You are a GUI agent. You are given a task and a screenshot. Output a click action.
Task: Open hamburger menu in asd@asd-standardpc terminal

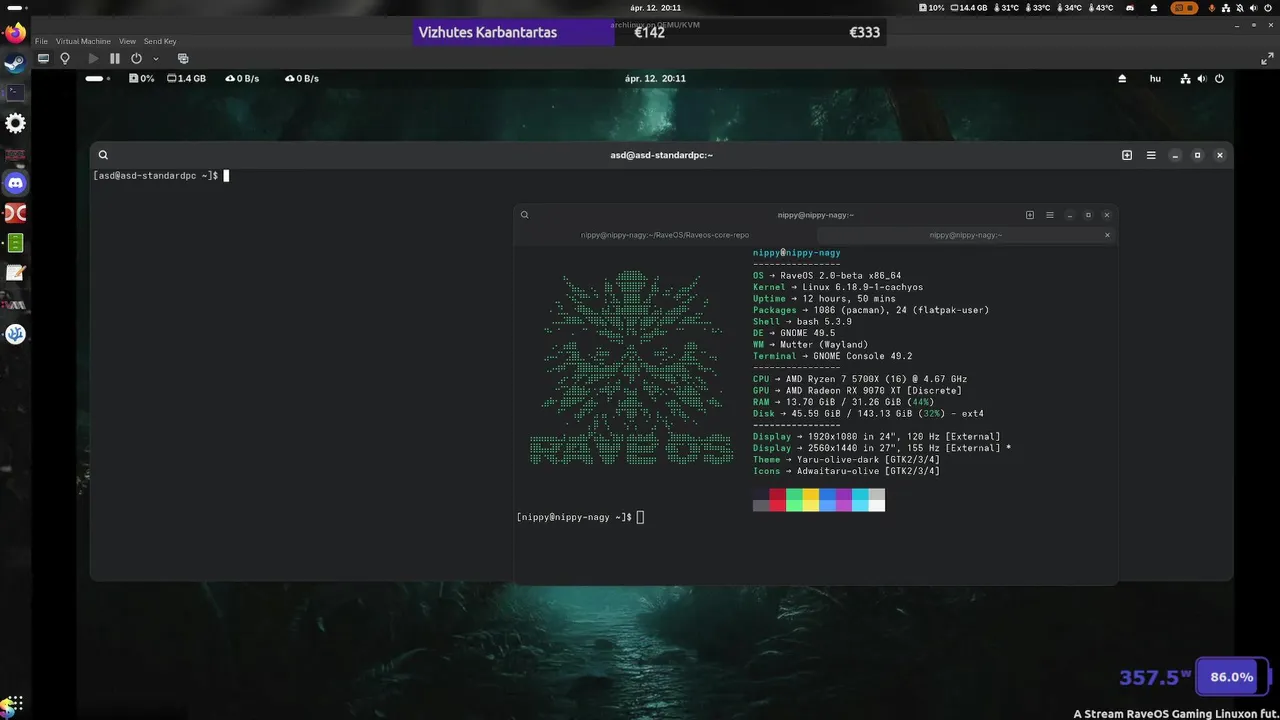1151,155
